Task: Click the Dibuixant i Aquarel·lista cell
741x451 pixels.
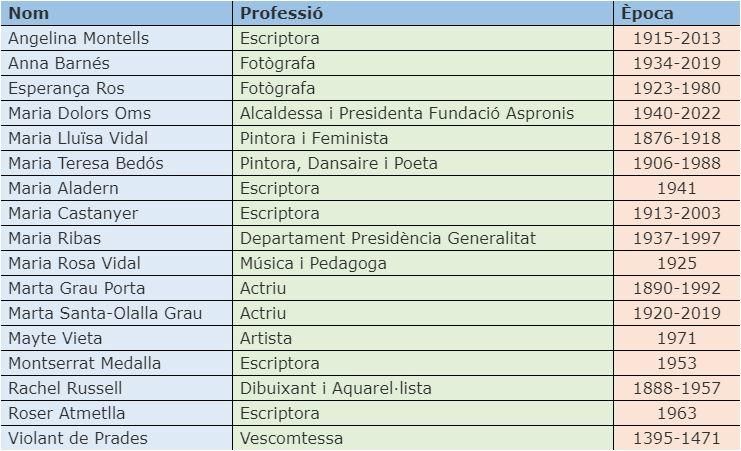Action: [423, 389]
